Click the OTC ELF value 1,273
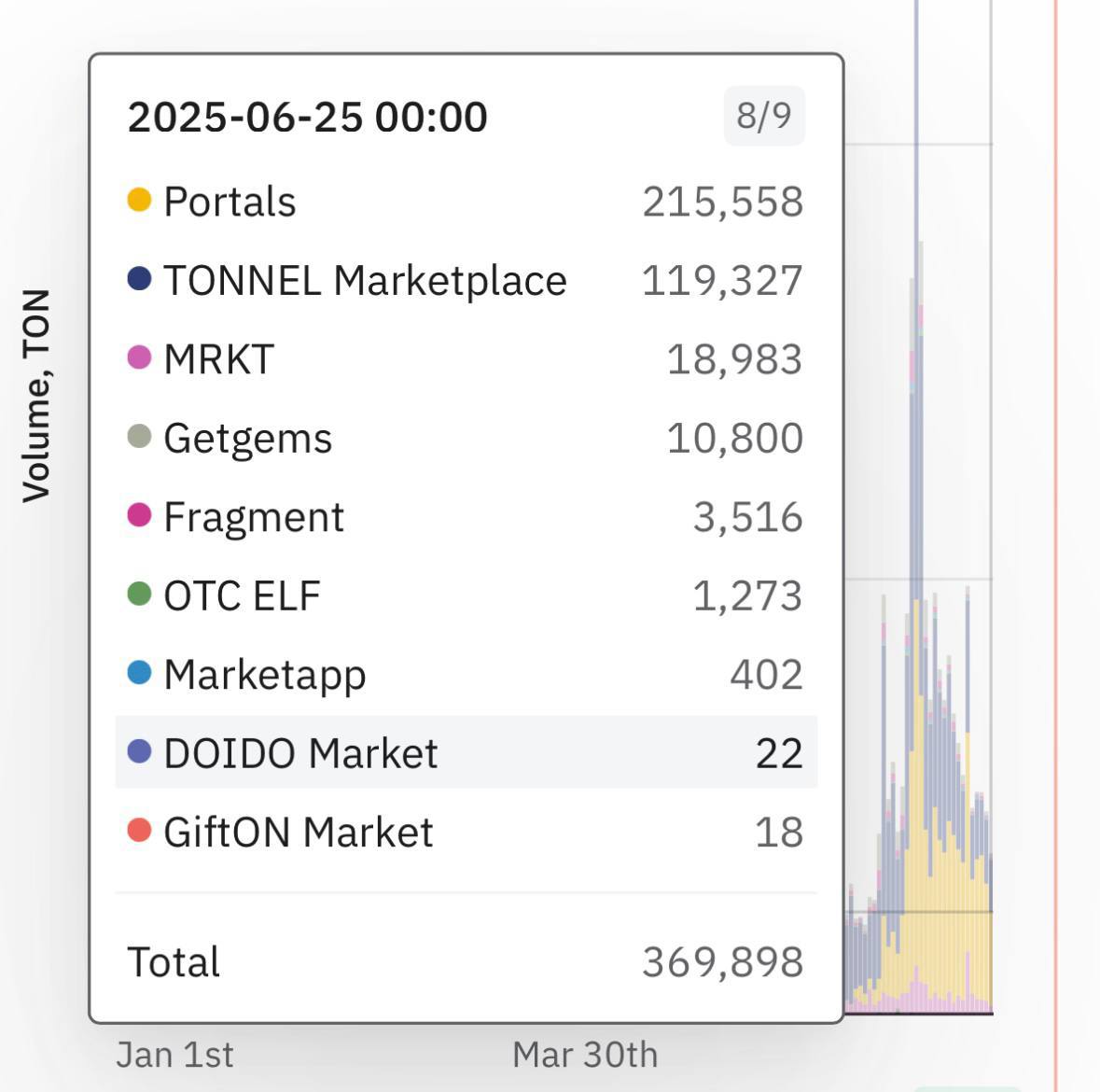This screenshot has height=1092, width=1100. coord(747,596)
